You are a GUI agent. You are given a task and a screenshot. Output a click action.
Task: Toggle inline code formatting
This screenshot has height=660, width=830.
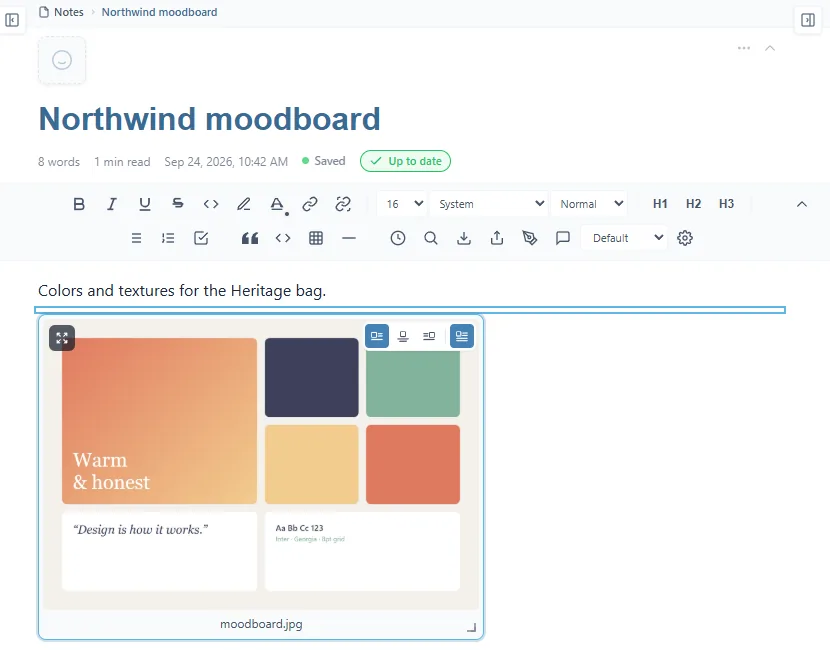(x=211, y=204)
